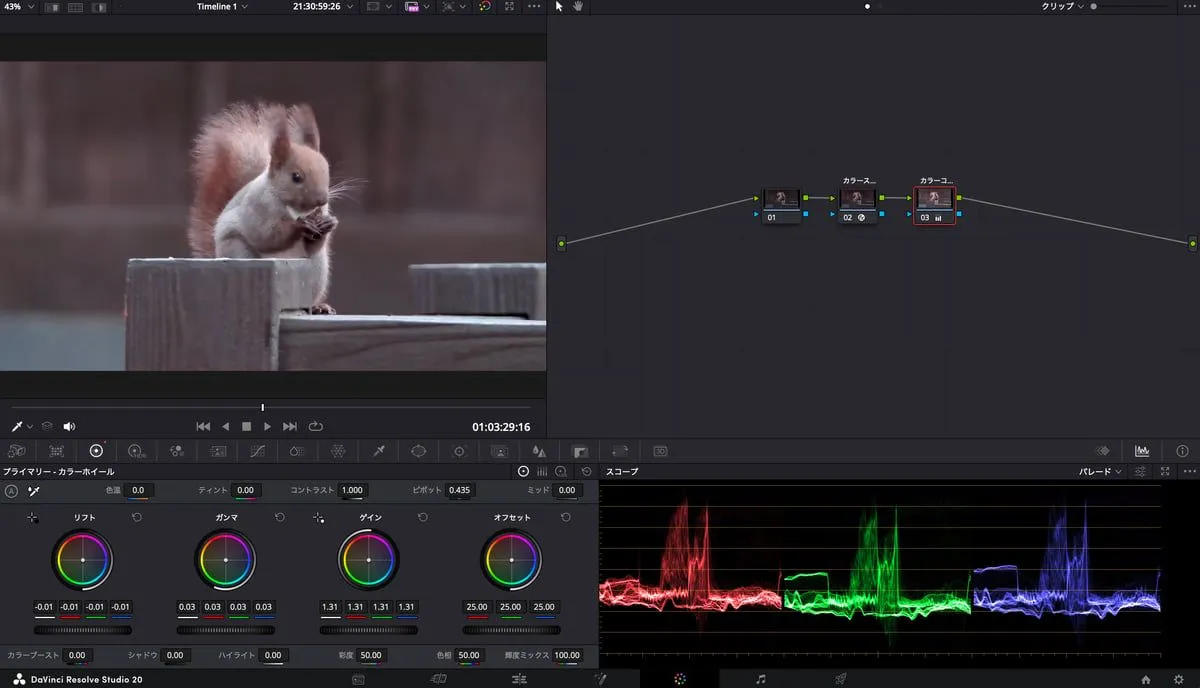The width and height of the screenshot is (1200, 688).
Task: Toggle loop playback
Action: point(316,426)
